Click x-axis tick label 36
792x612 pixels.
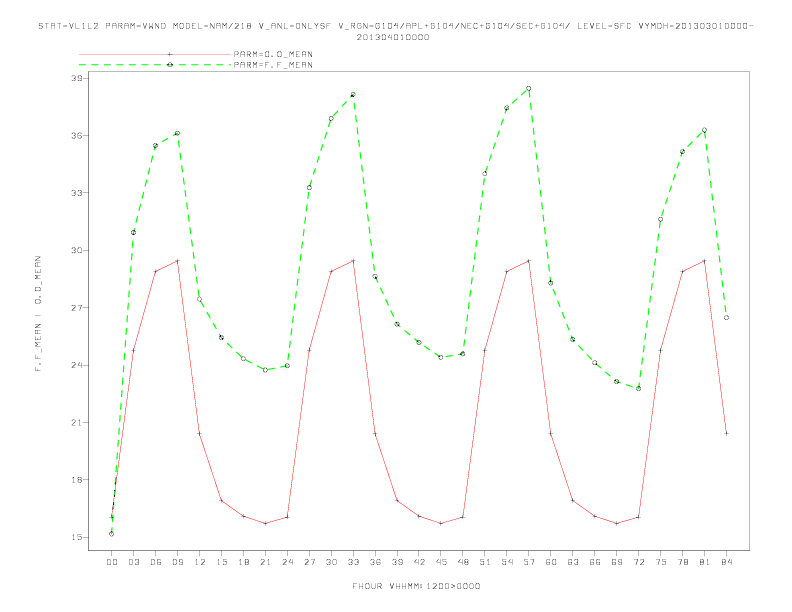coord(375,562)
